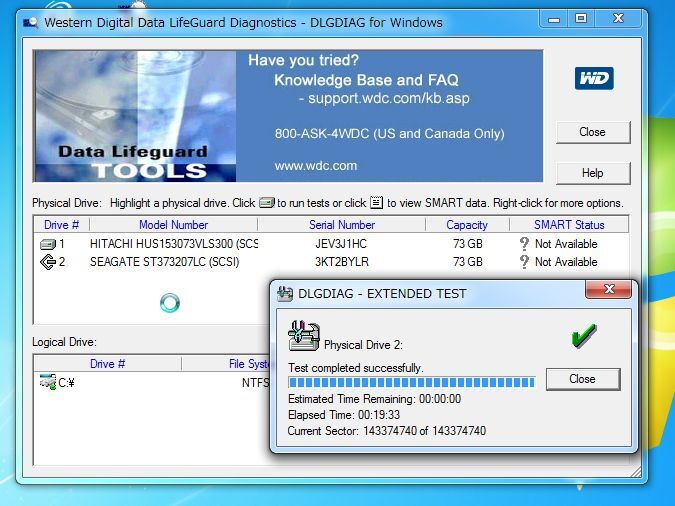
Task: Select HITACHI HUS153073VLS300 drive row
Action: [x=331, y=244]
